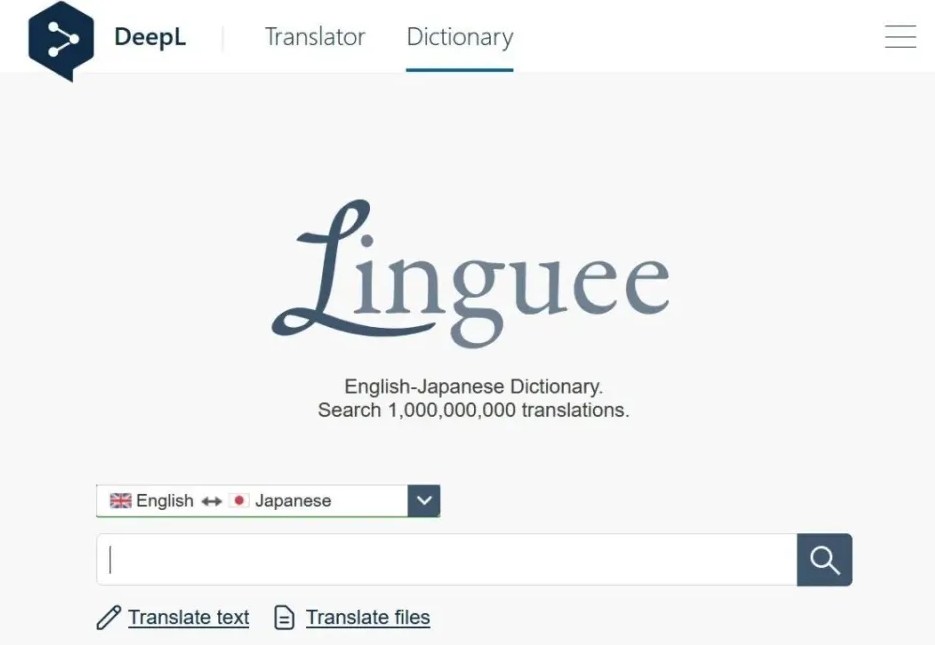Click the bidirectional arrow between languages
The image size is (935, 645).
point(213,500)
